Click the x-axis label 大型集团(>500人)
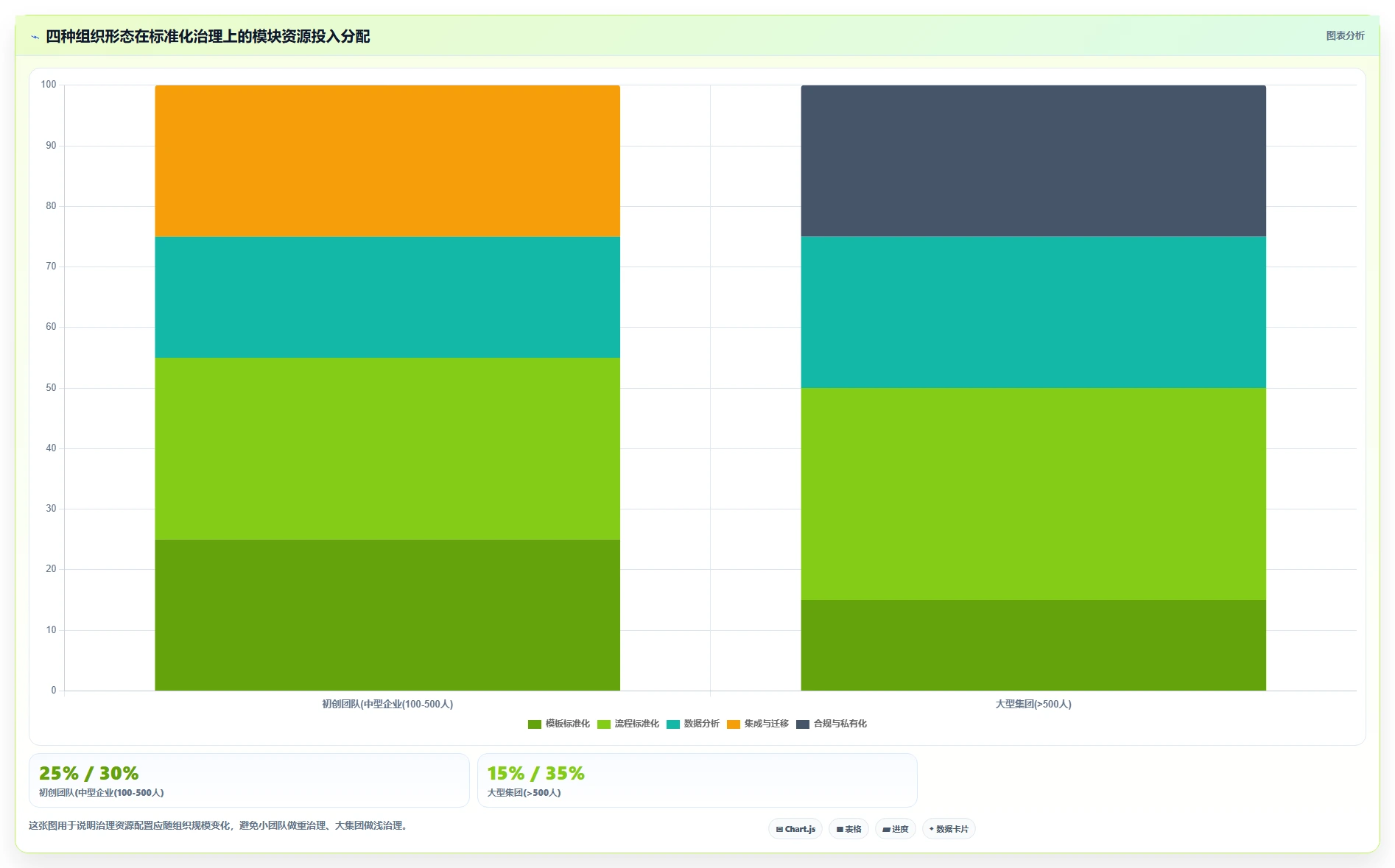The image size is (1395, 868). pyautogui.click(x=1033, y=705)
